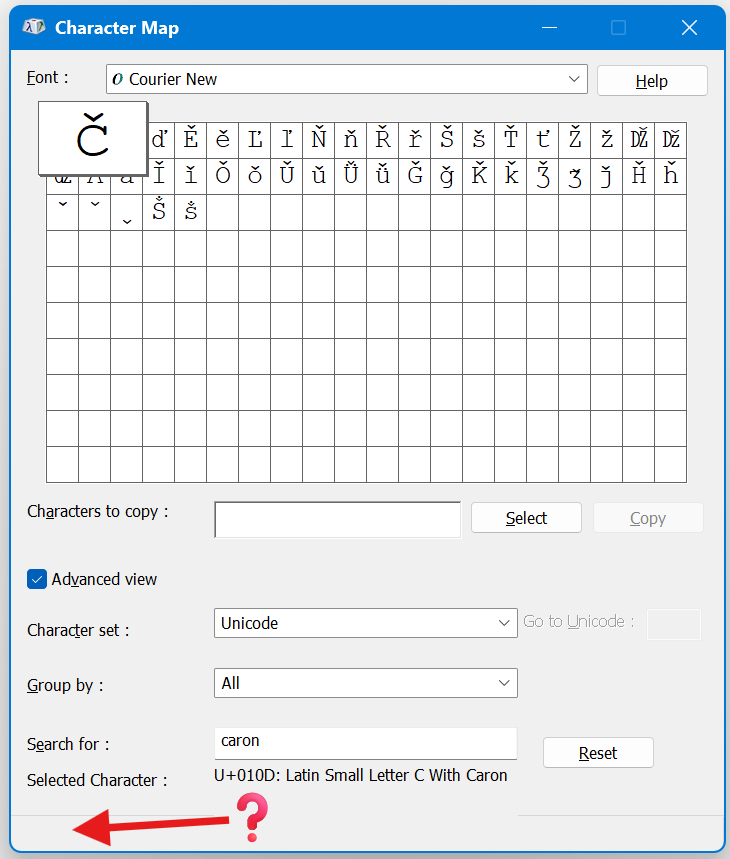Click the Ǩ capital K with caron cell
Viewport: 730px width, 859px height.
479,176
